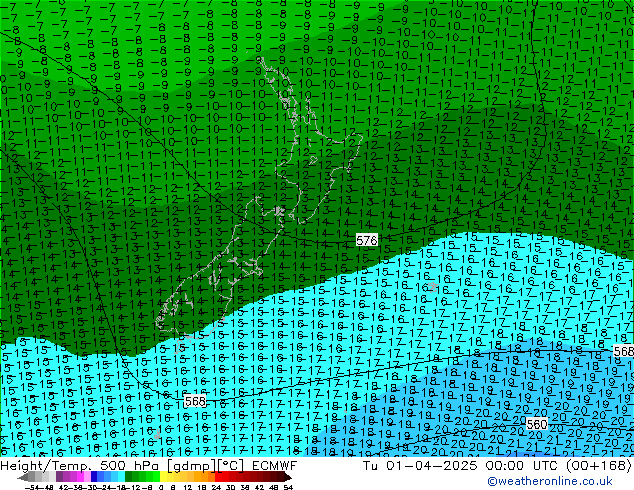Click the Height/Temp. 500 hPa title
634x490 pixels.
(79, 466)
